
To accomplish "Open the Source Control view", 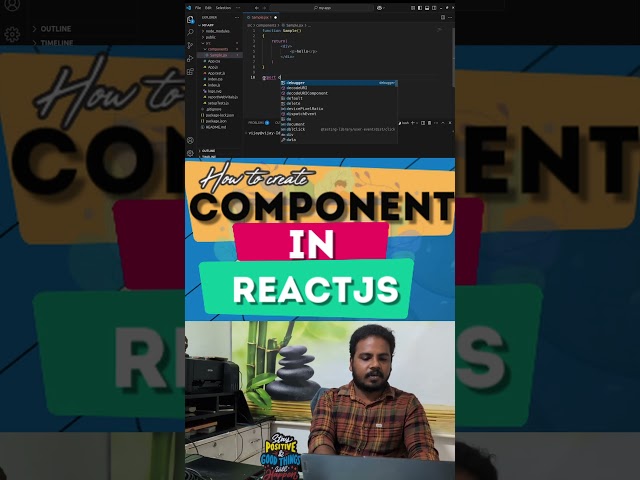I will coord(190,45).
